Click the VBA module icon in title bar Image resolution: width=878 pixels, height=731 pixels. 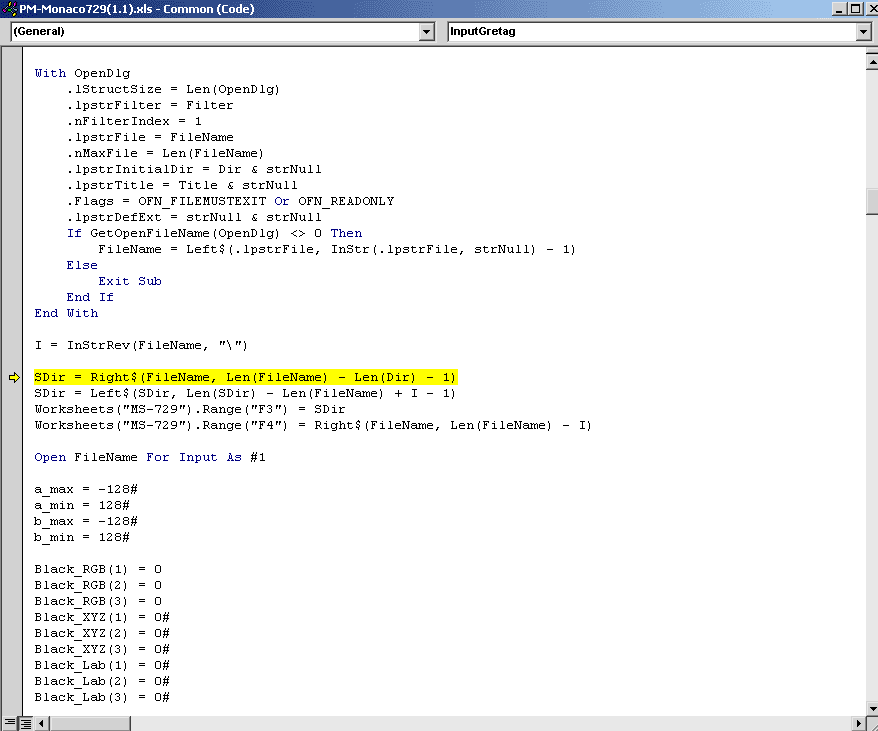click(x=9, y=8)
